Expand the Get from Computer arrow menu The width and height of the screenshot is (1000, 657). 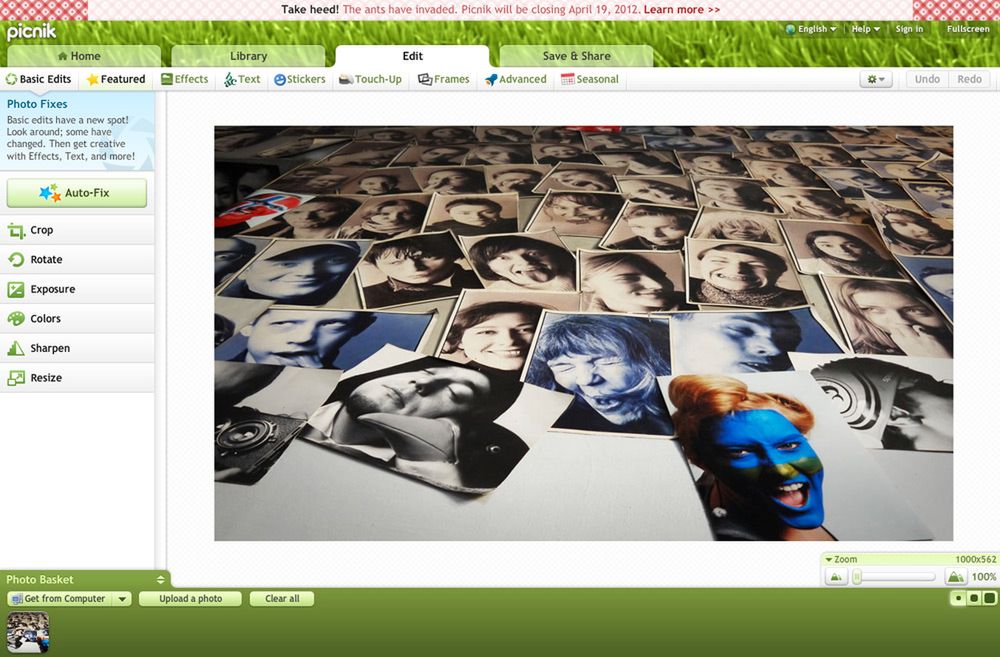pyautogui.click(x=122, y=599)
